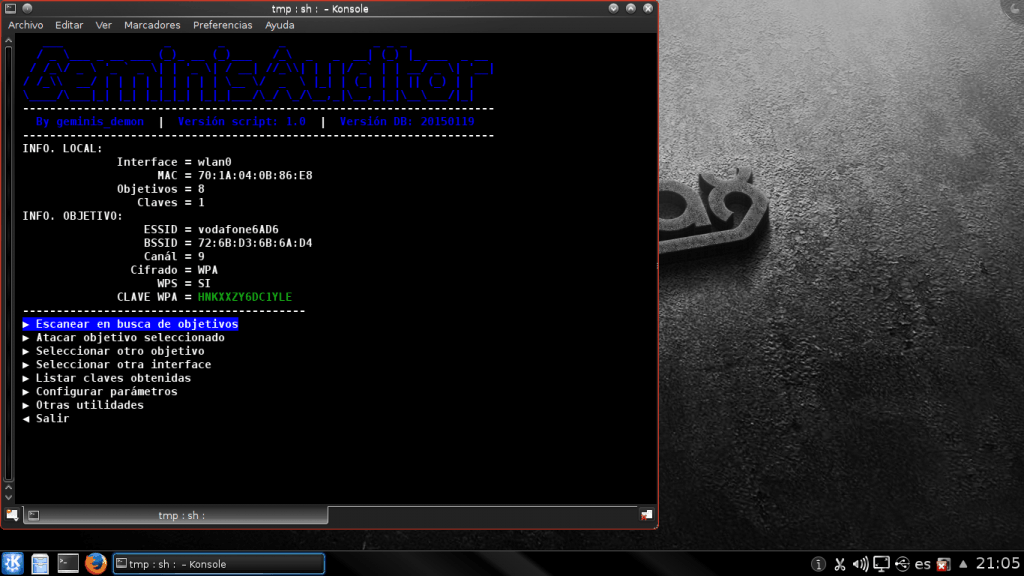Click the 'Atacar objetivo seleccionado' menu line
The width and height of the screenshot is (1024, 576).
click(130, 338)
